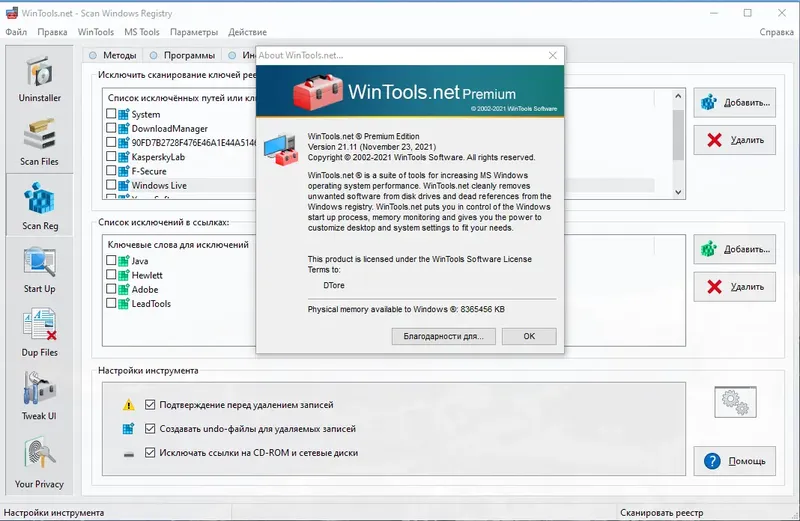Check the System exclusion checkbox
Image resolution: width=800 pixels, height=521 pixels.
point(111,113)
